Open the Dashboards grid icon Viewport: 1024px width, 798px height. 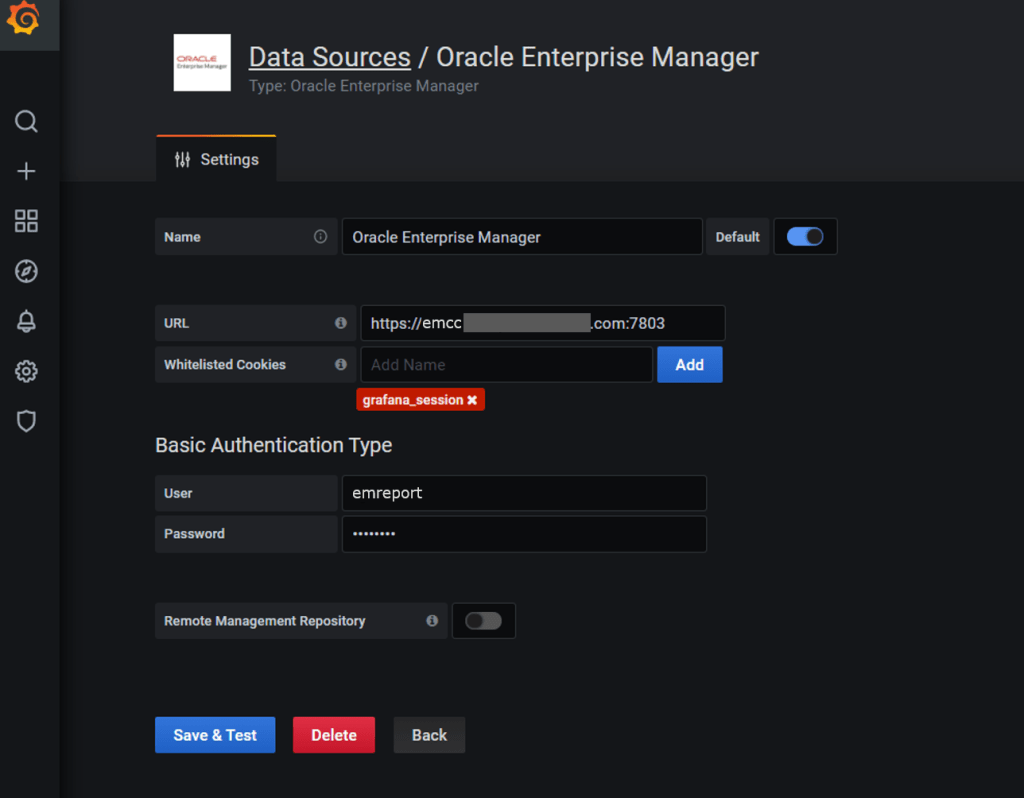click(27, 221)
